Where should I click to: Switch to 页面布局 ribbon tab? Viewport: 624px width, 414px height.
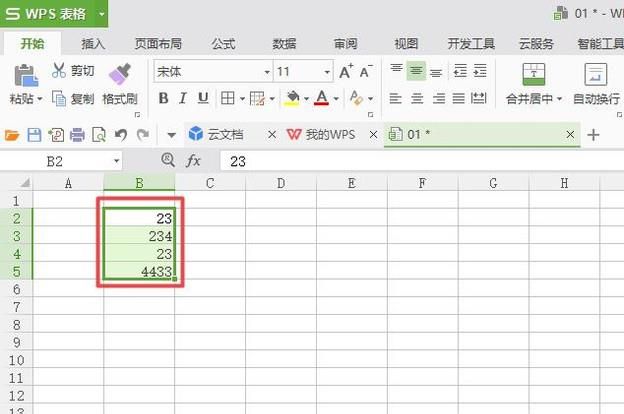pyautogui.click(x=158, y=43)
